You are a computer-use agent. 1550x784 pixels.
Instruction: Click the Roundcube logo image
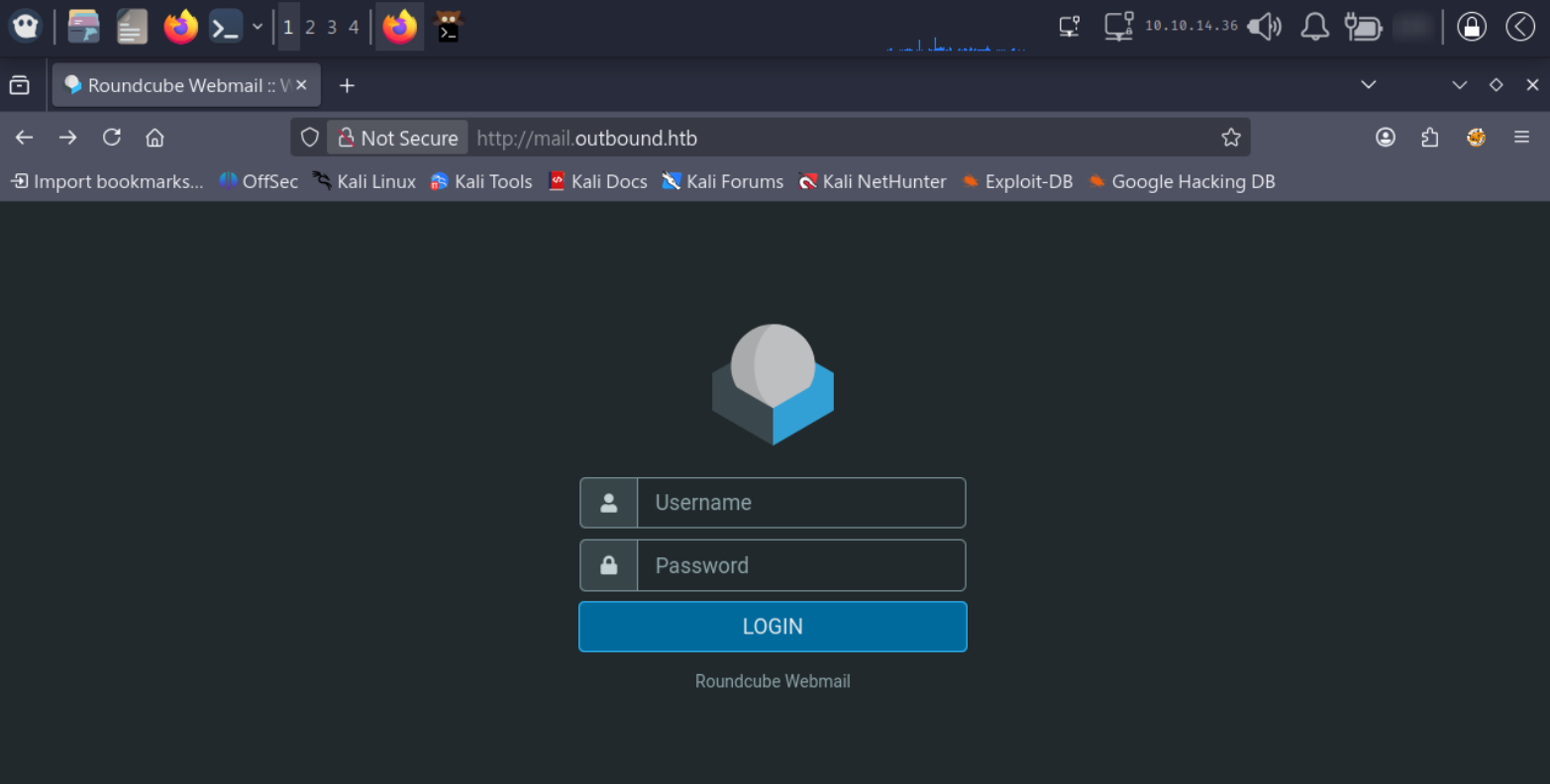[773, 384]
